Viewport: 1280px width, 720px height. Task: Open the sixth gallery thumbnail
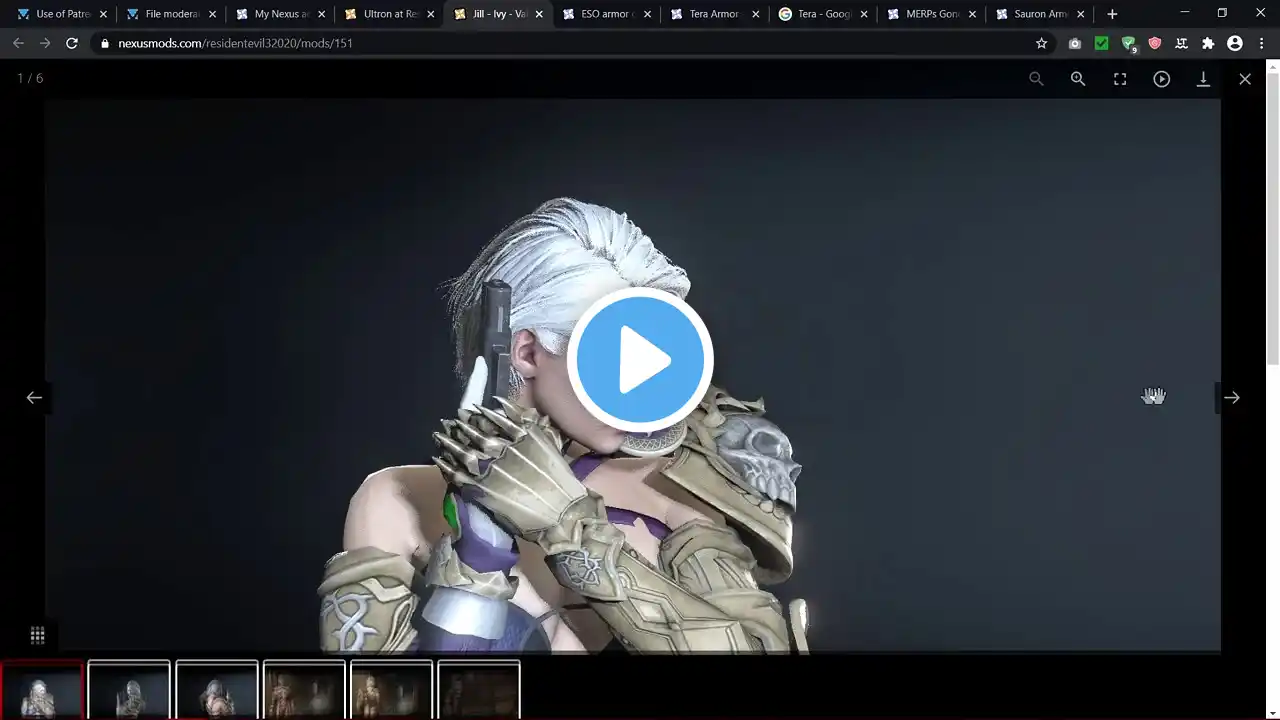[x=479, y=690]
